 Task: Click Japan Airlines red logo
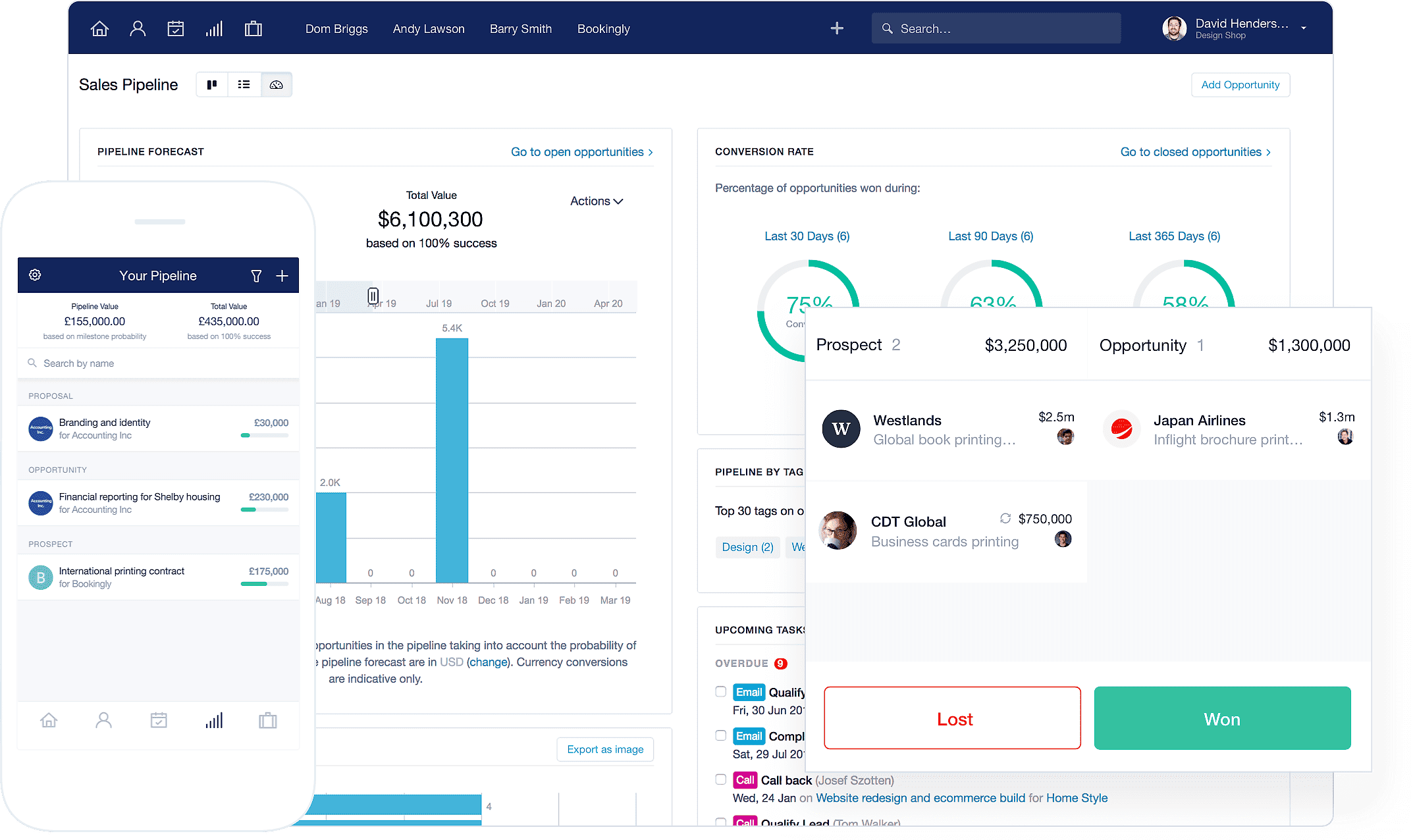point(1121,429)
